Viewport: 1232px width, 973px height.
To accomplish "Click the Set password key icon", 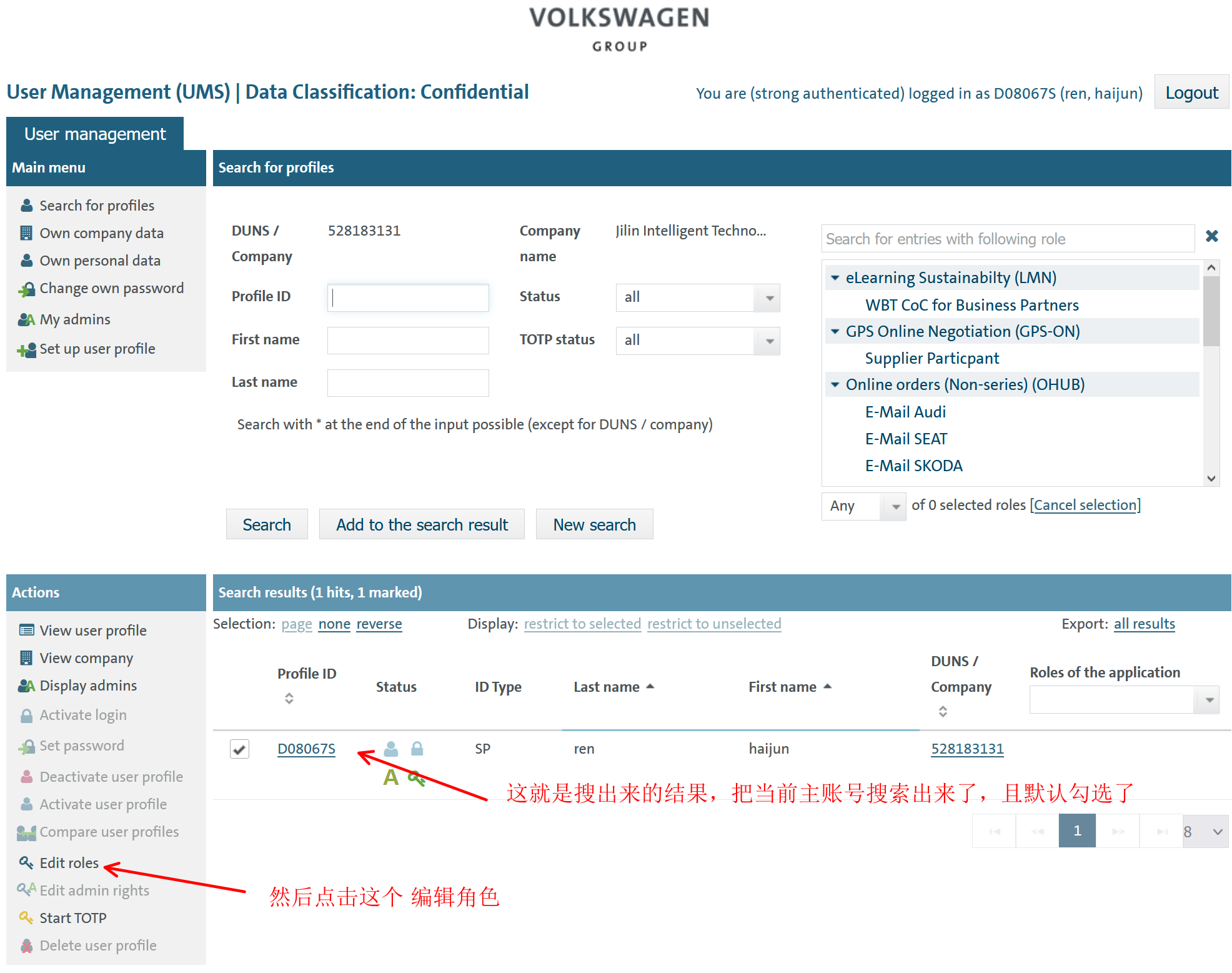I will 26,746.
